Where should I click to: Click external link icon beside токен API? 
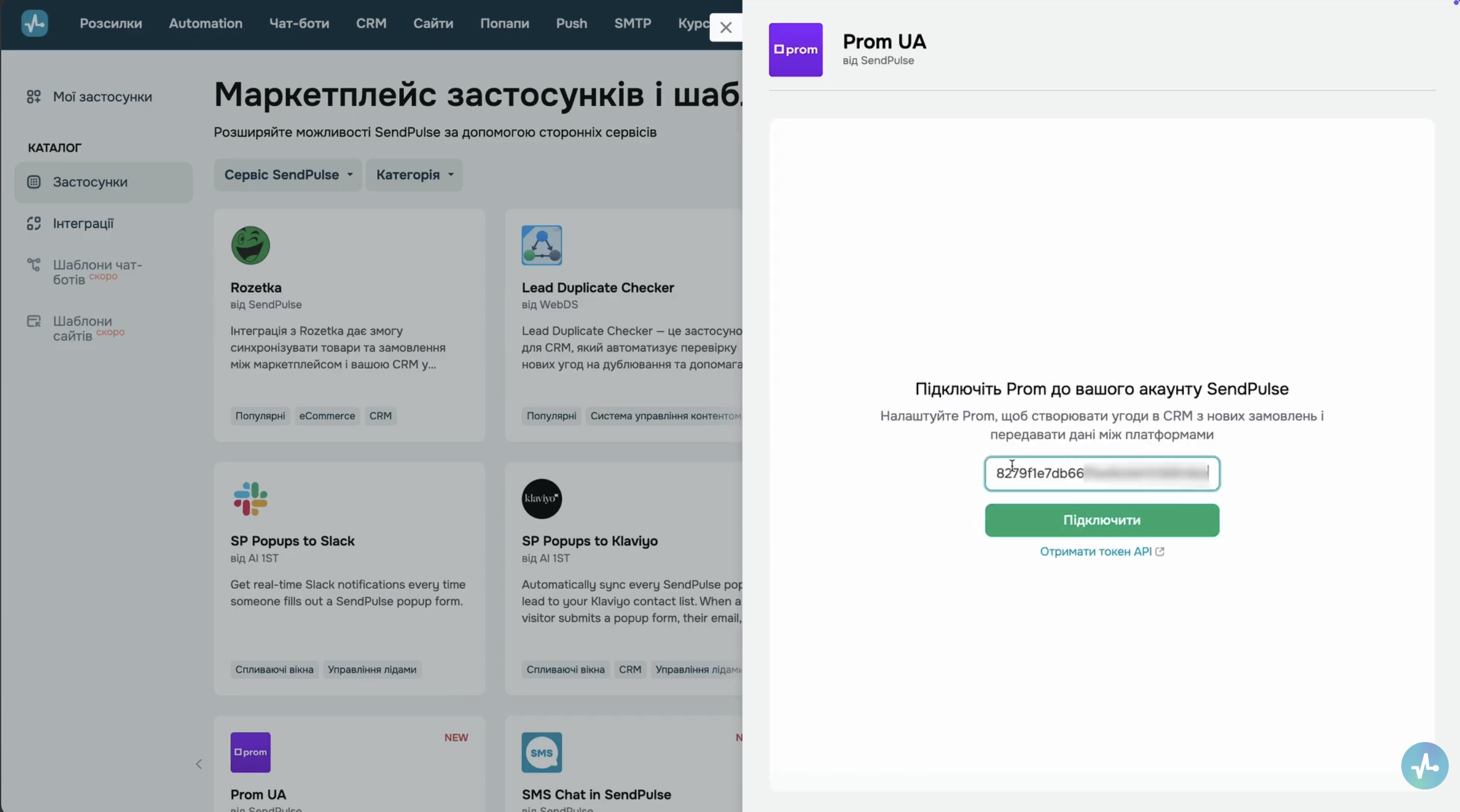[x=1159, y=551]
